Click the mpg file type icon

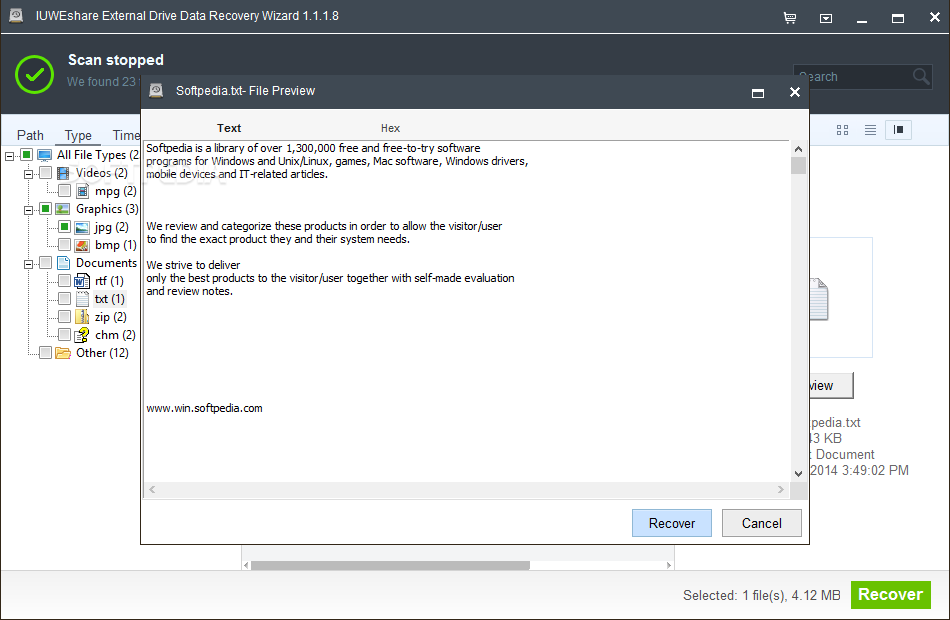click(x=82, y=192)
